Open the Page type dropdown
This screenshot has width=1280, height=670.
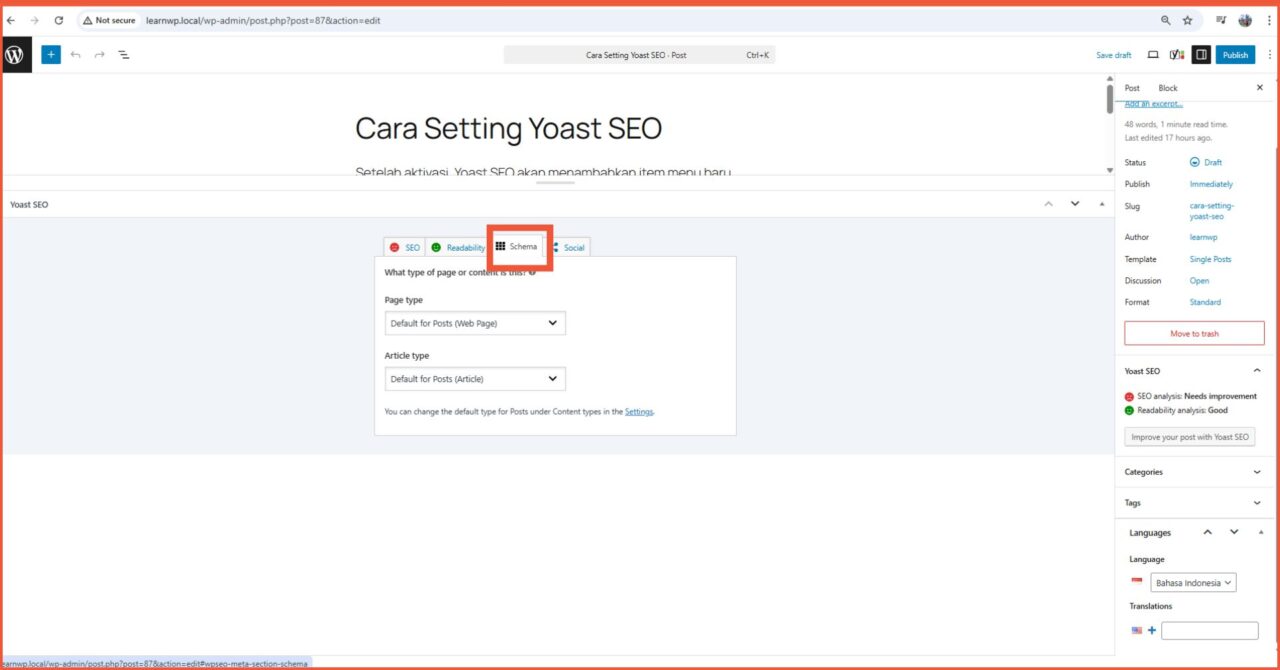[x=475, y=323]
